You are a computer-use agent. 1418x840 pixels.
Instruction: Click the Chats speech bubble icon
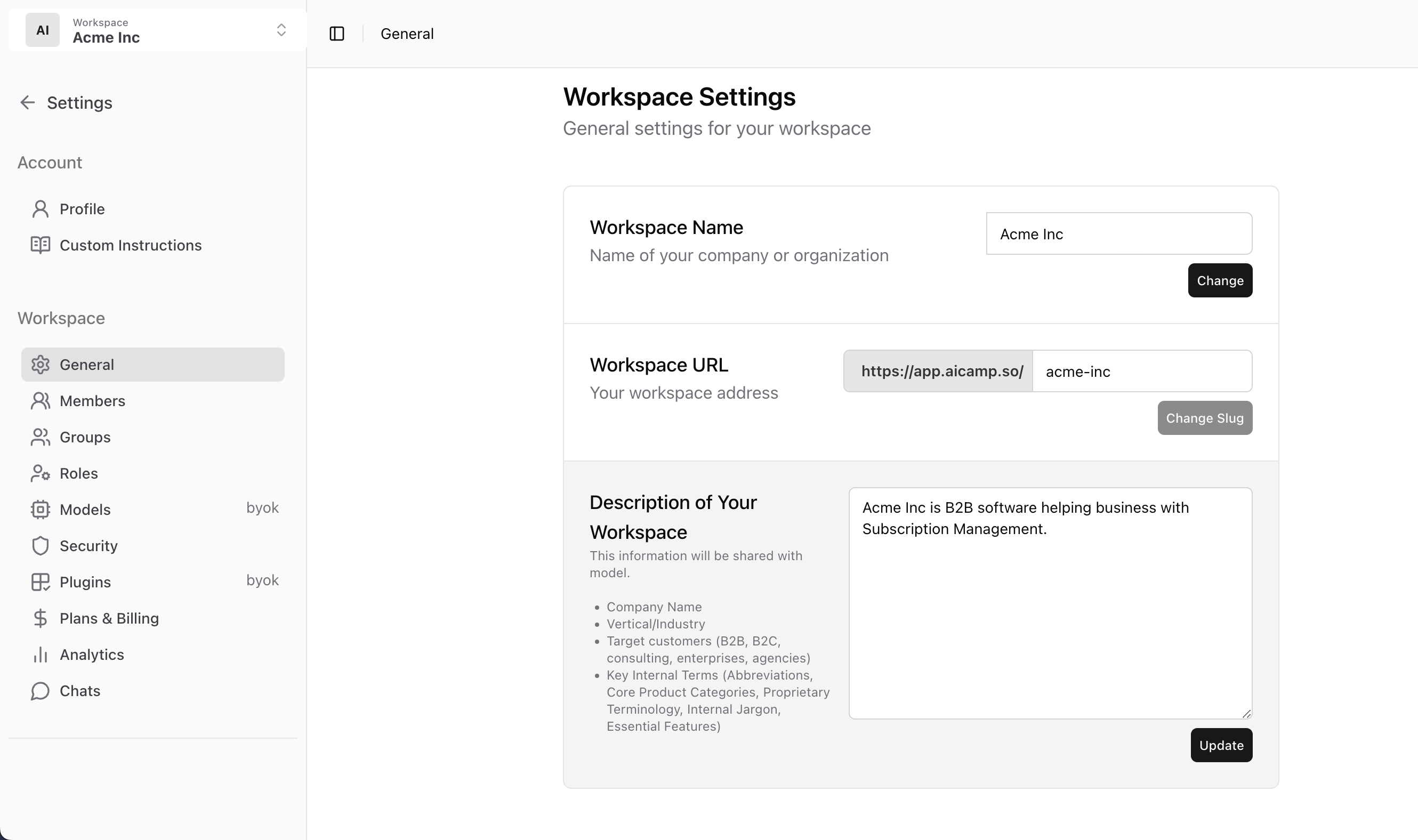click(40, 691)
